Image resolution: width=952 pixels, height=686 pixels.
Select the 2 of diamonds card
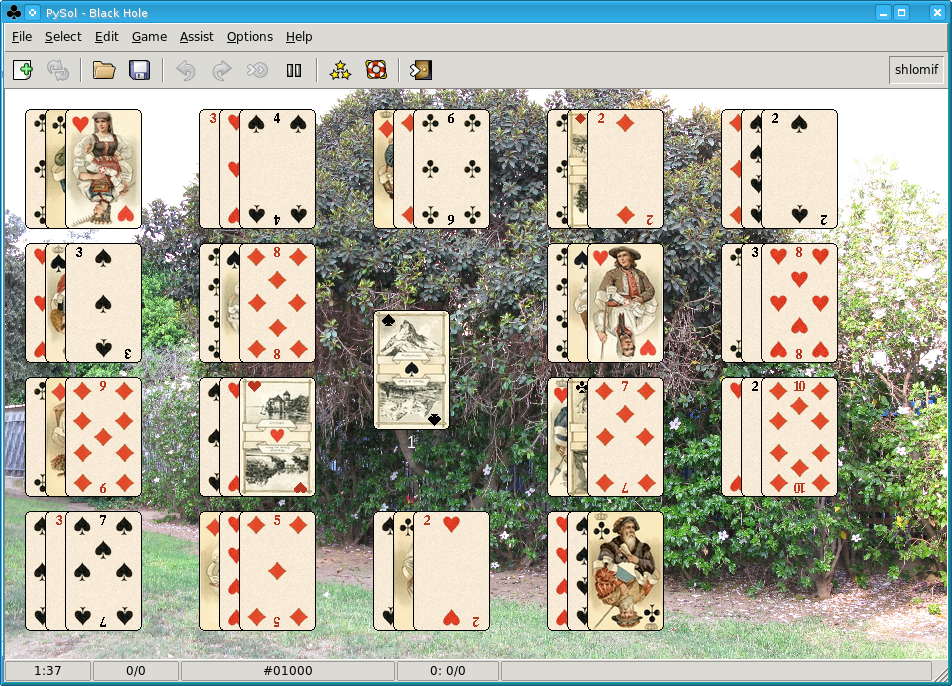click(x=625, y=169)
